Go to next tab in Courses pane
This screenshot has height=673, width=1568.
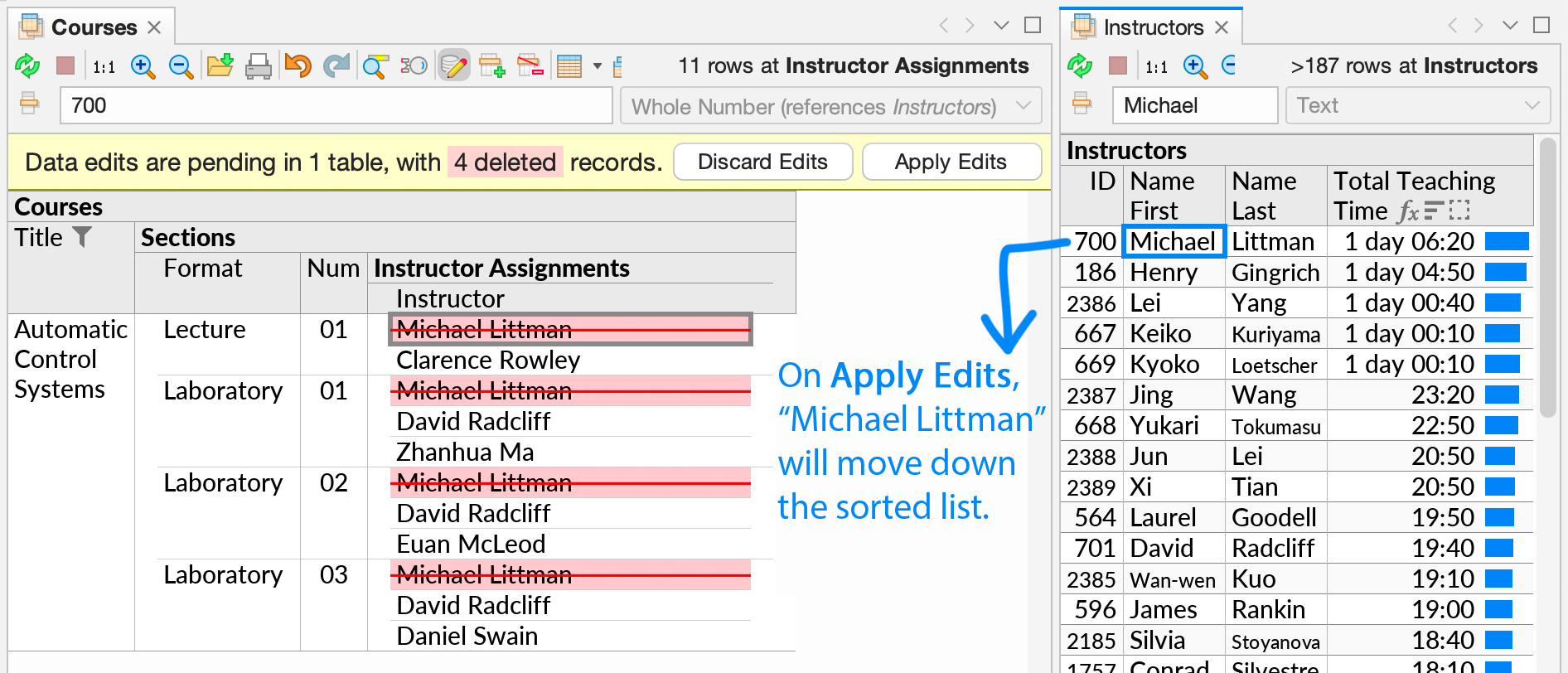tap(970, 26)
